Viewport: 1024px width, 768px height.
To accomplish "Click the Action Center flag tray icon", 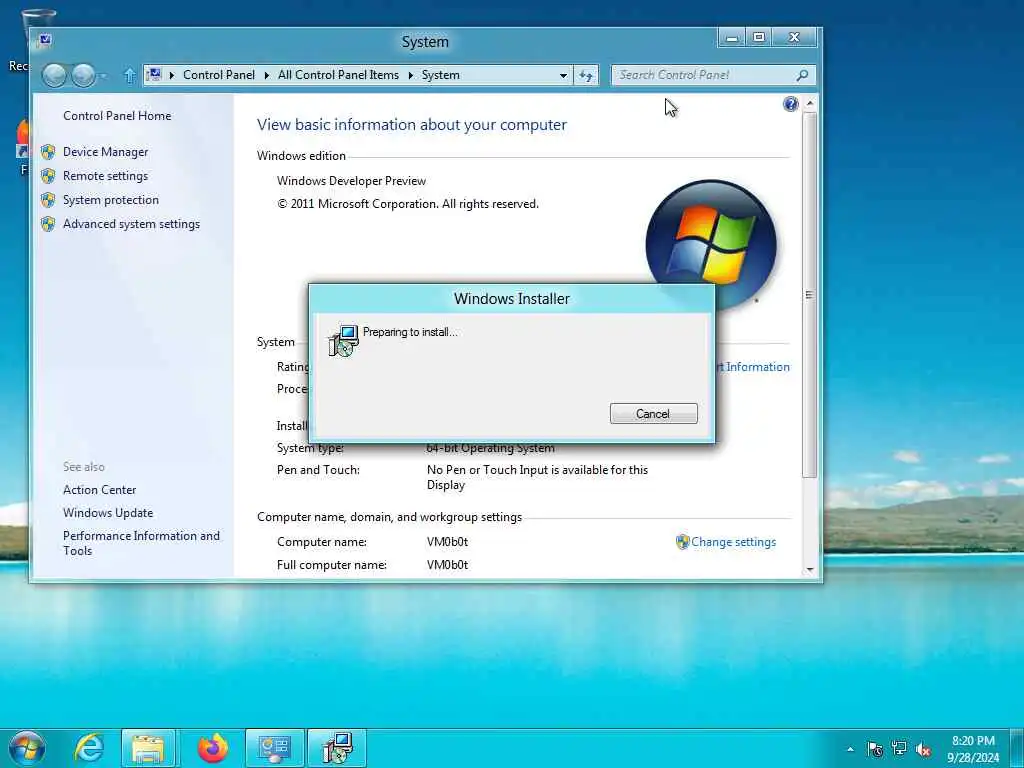I will point(875,749).
